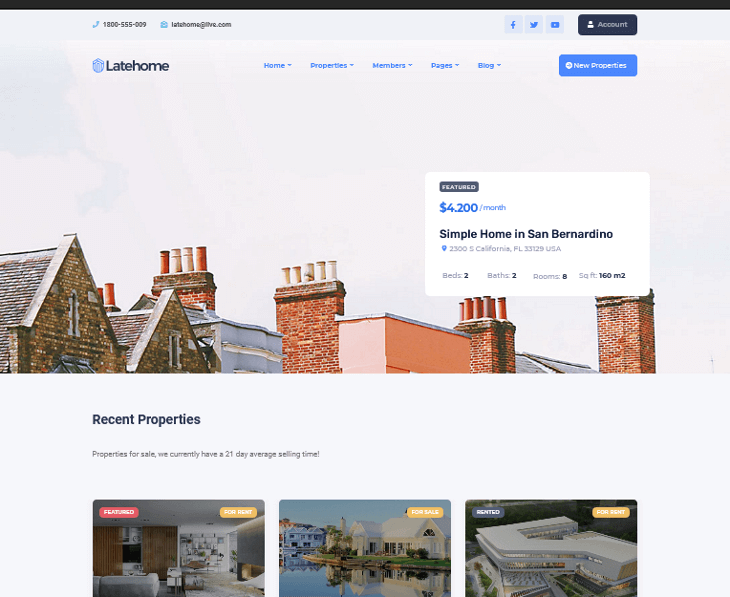Expand the Home dropdown menu

(277, 66)
